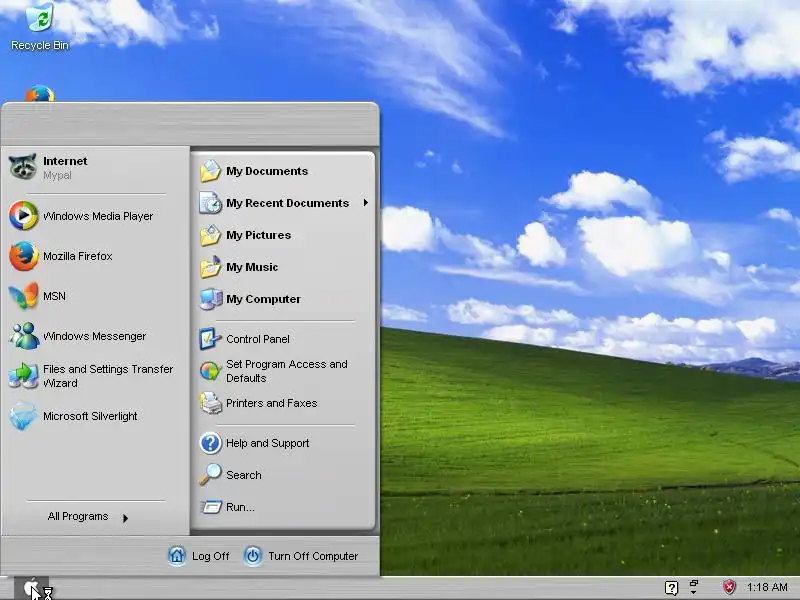This screenshot has width=800, height=600.
Task: Click the Help and Support label
Action: pos(267,443)
